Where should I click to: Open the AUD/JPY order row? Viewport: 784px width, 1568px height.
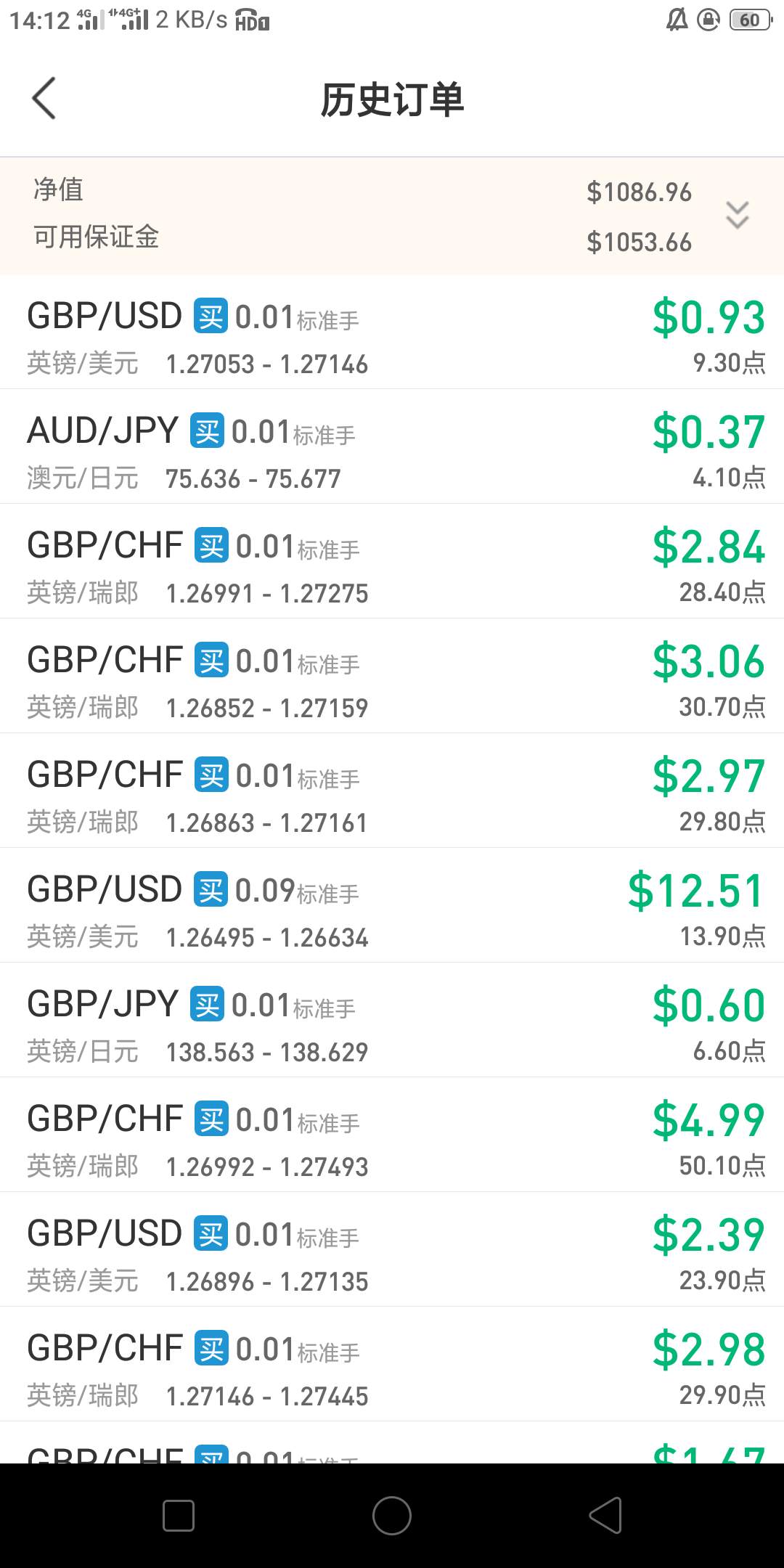tap(392, 446)
